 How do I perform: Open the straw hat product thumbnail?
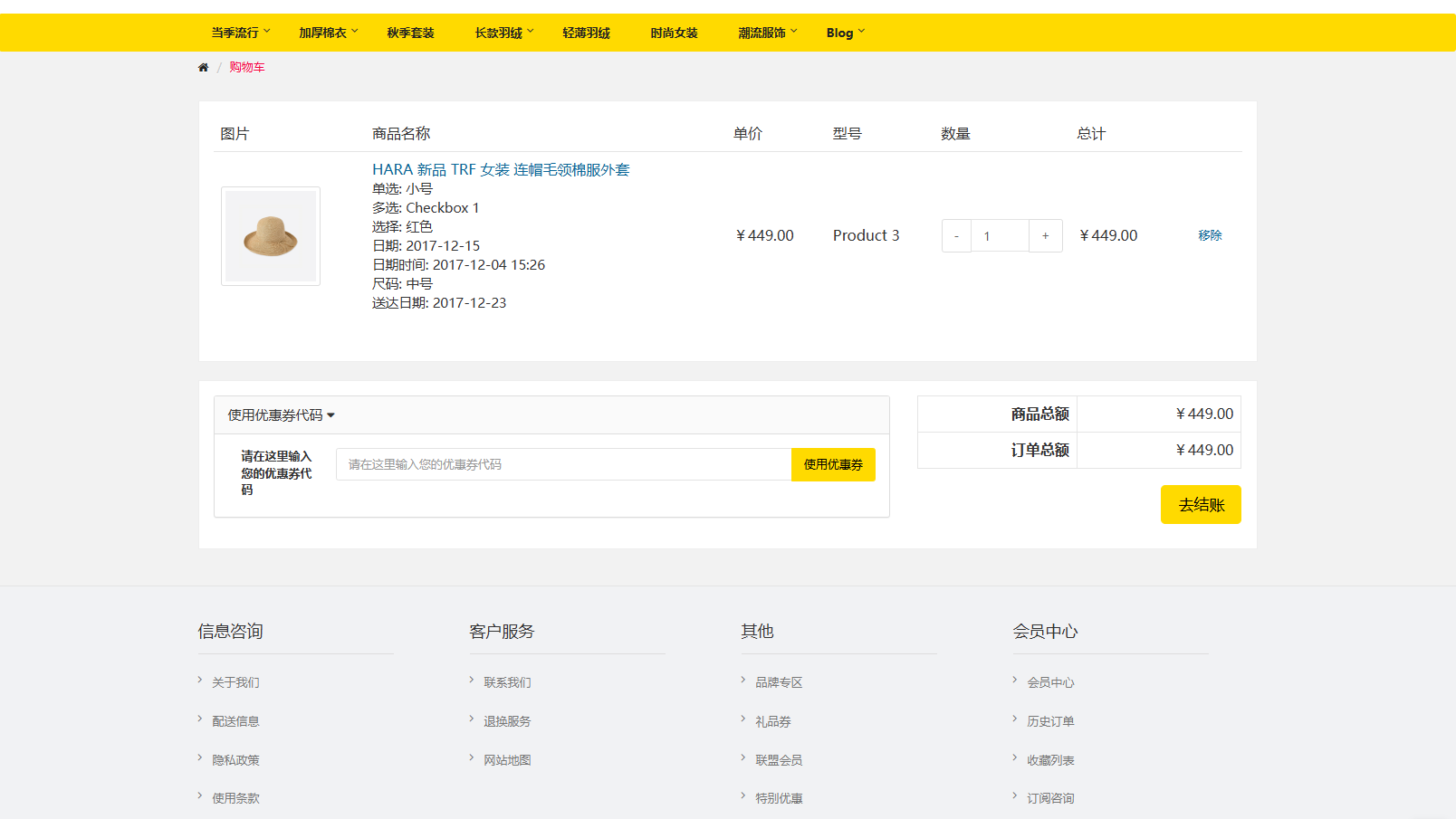(x=271, y=236)
